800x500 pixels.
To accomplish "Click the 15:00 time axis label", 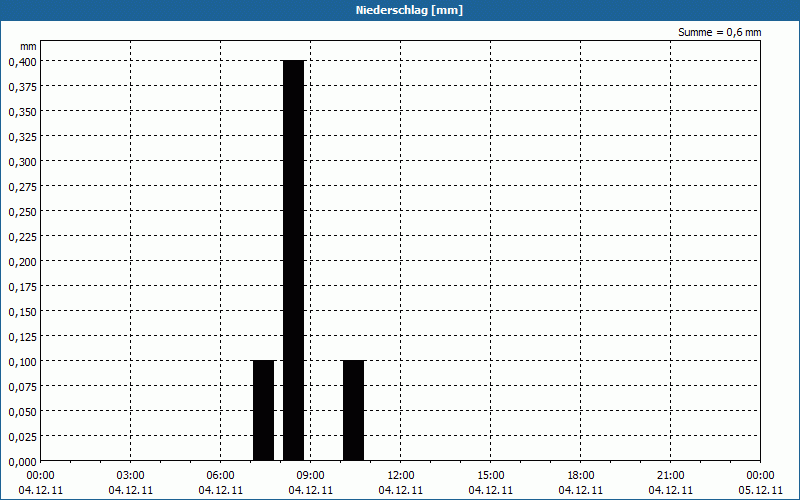I will [x=490, y=475].
